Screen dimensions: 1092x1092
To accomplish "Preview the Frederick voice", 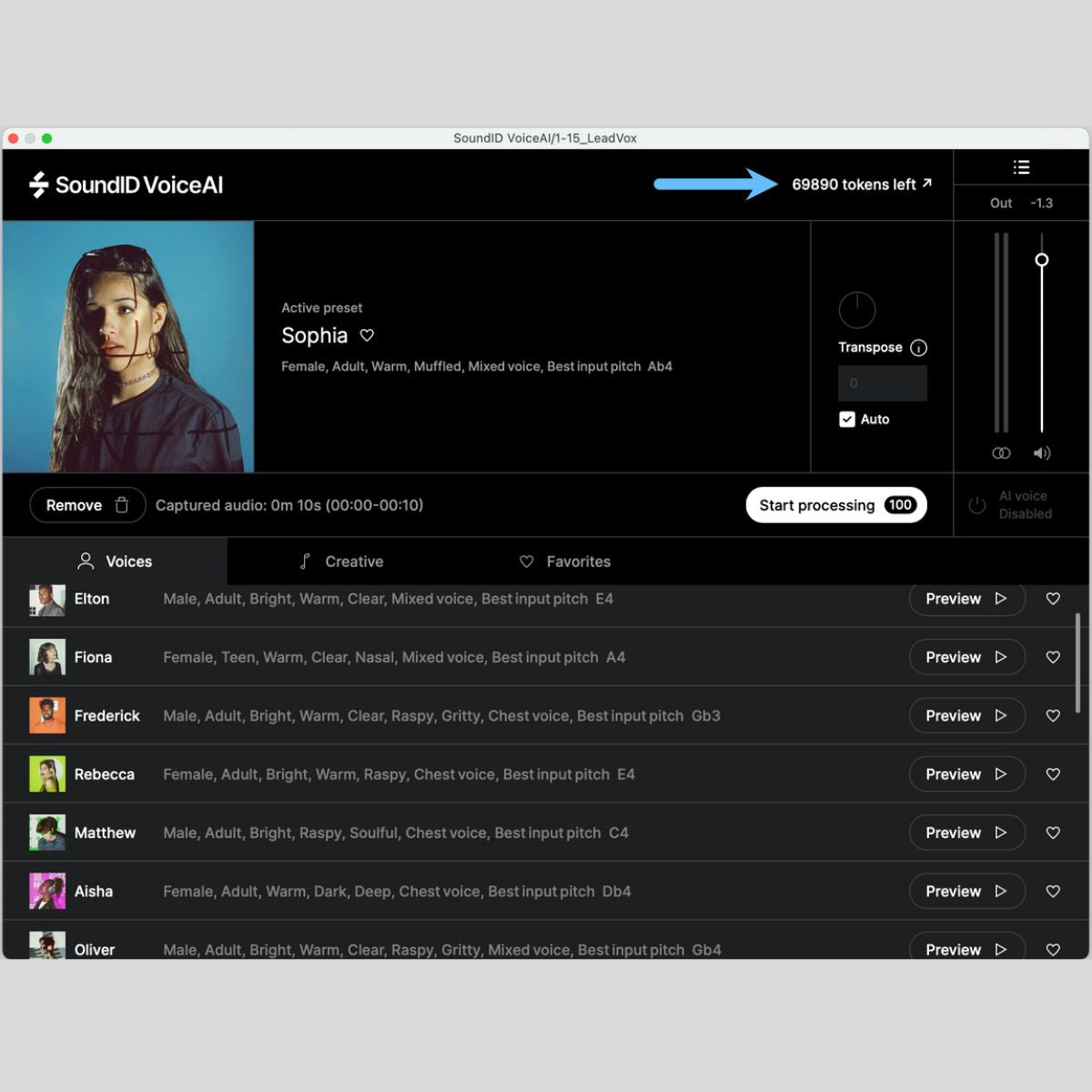I will click(x=966, y=715).
